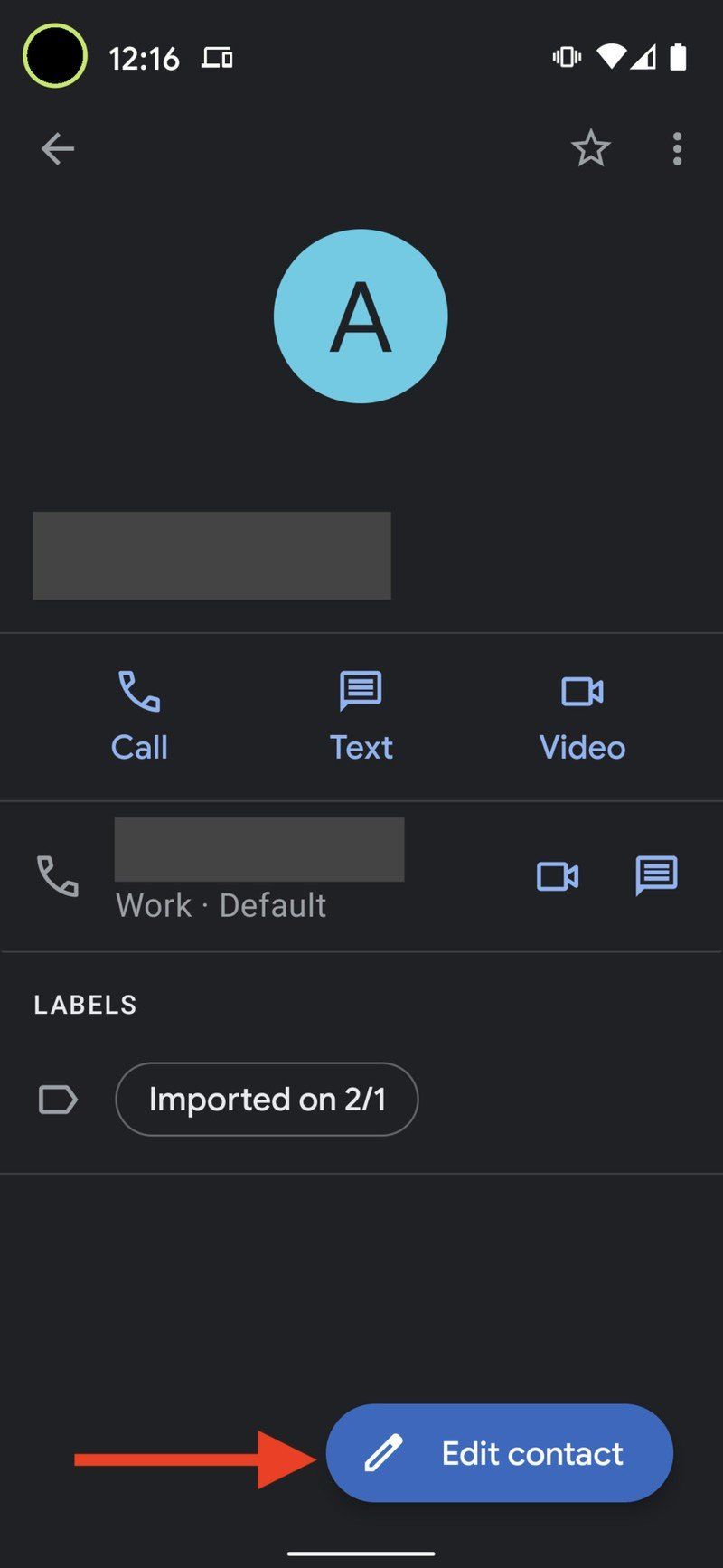
Task: Toggle the star to favorite this contact
Action: coord(592,148)
